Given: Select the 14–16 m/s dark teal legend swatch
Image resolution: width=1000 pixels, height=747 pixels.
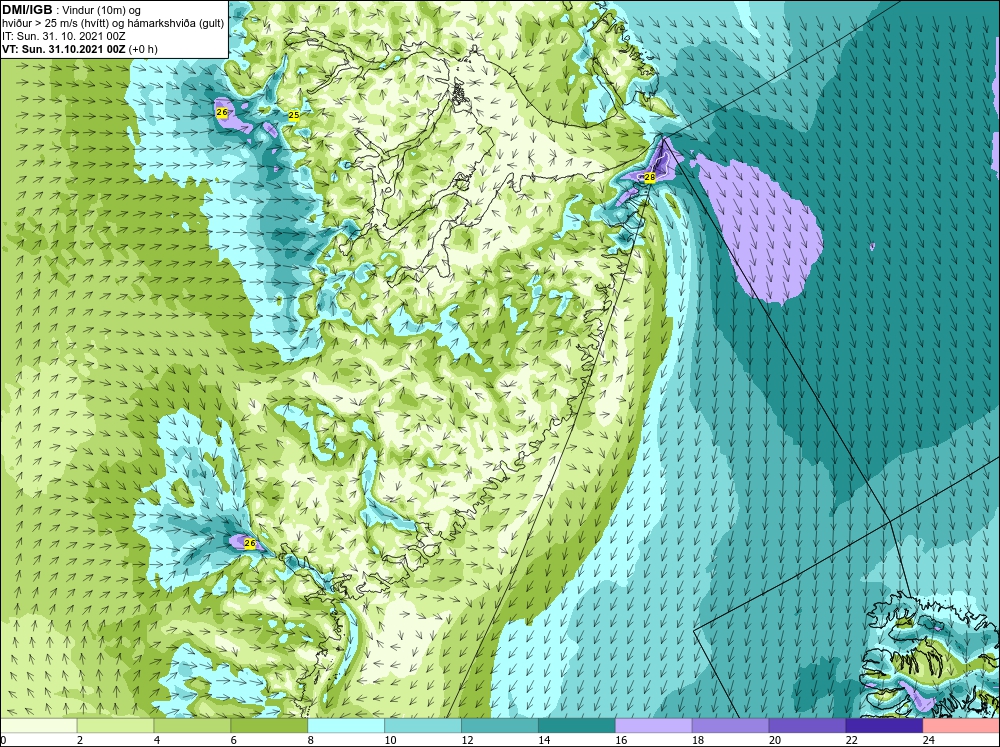Looking at the screenshot, I should (577, 726).
